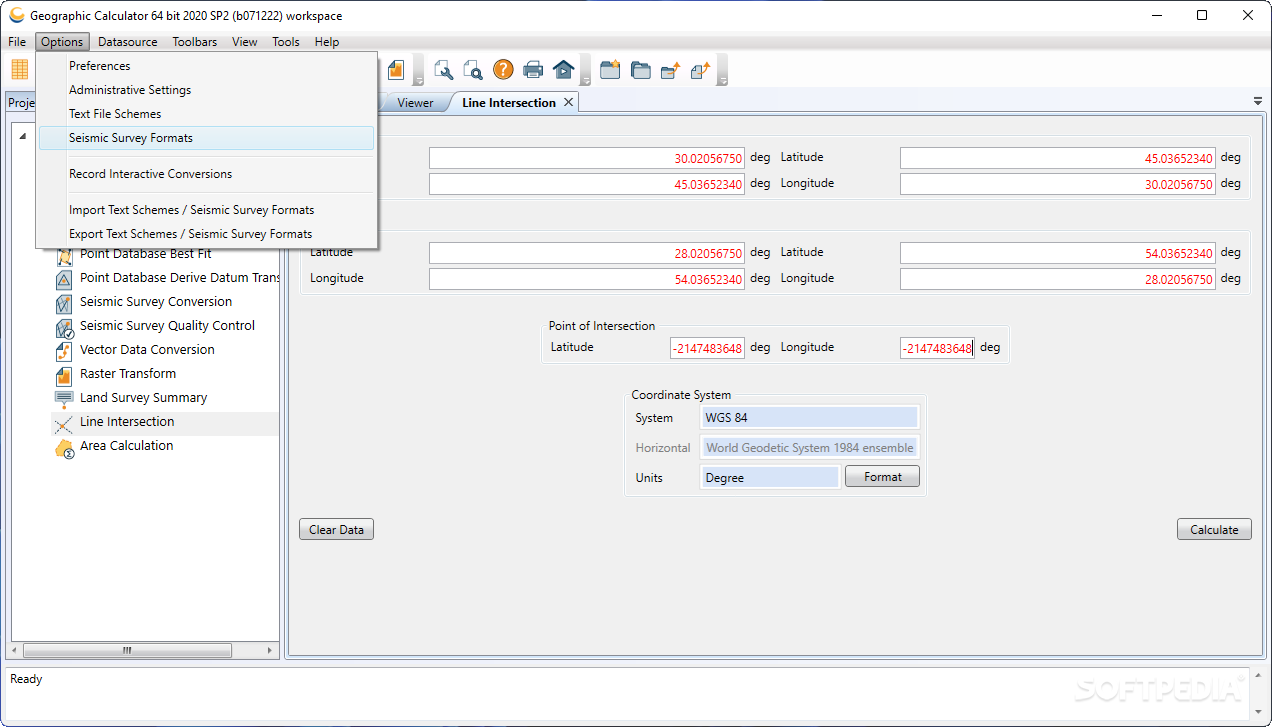
Task: Click tree panel scrollbar right arrow
Action: 270,650
